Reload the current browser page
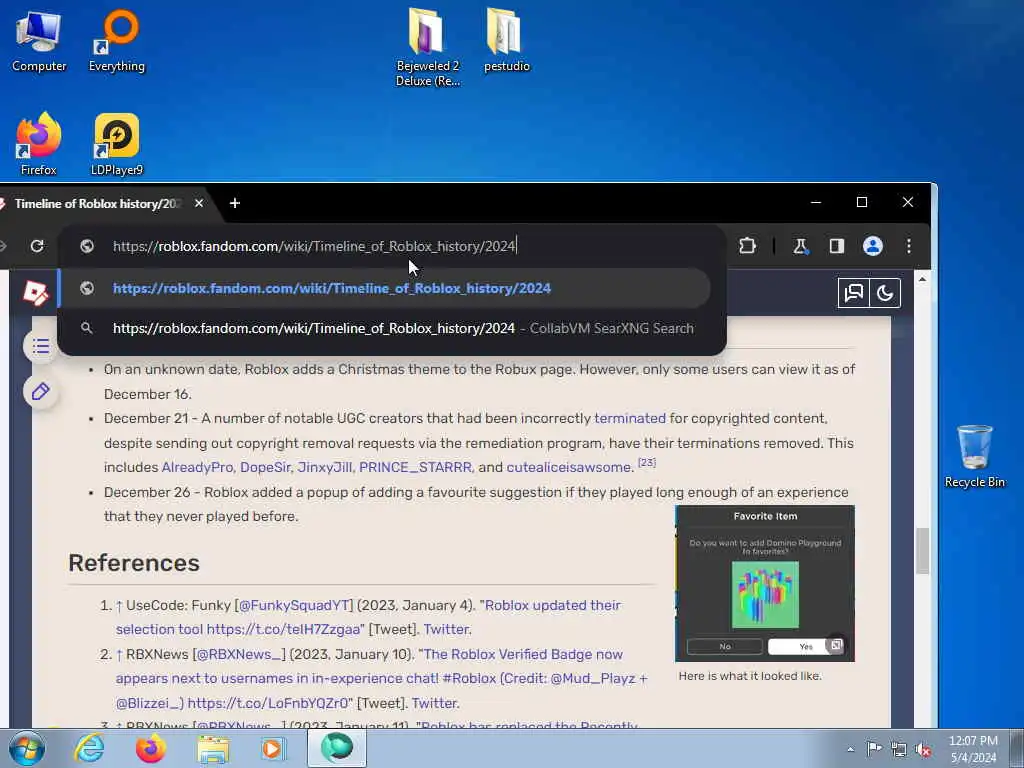 pos(37,246)
